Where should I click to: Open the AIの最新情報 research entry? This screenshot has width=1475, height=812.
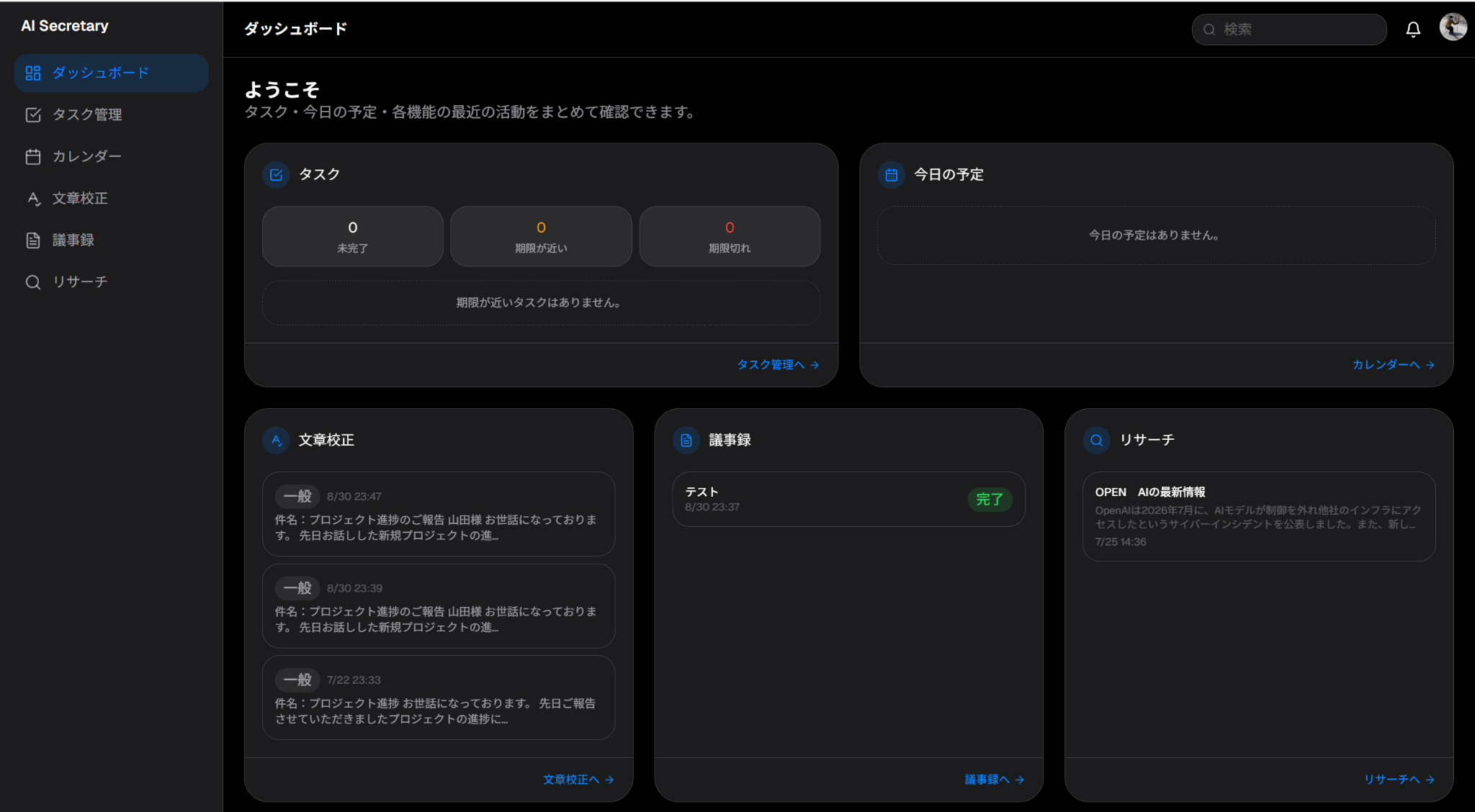coord(1259,516)
